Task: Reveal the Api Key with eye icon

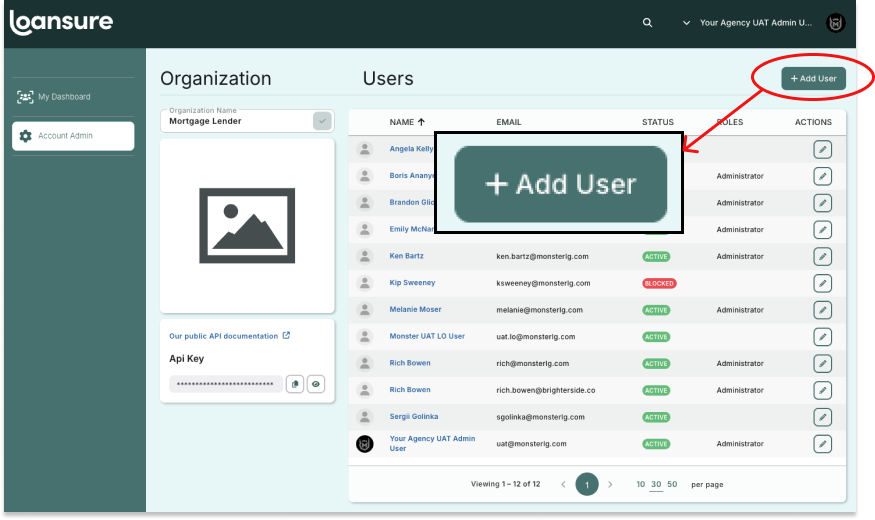Action: (316, 383)
